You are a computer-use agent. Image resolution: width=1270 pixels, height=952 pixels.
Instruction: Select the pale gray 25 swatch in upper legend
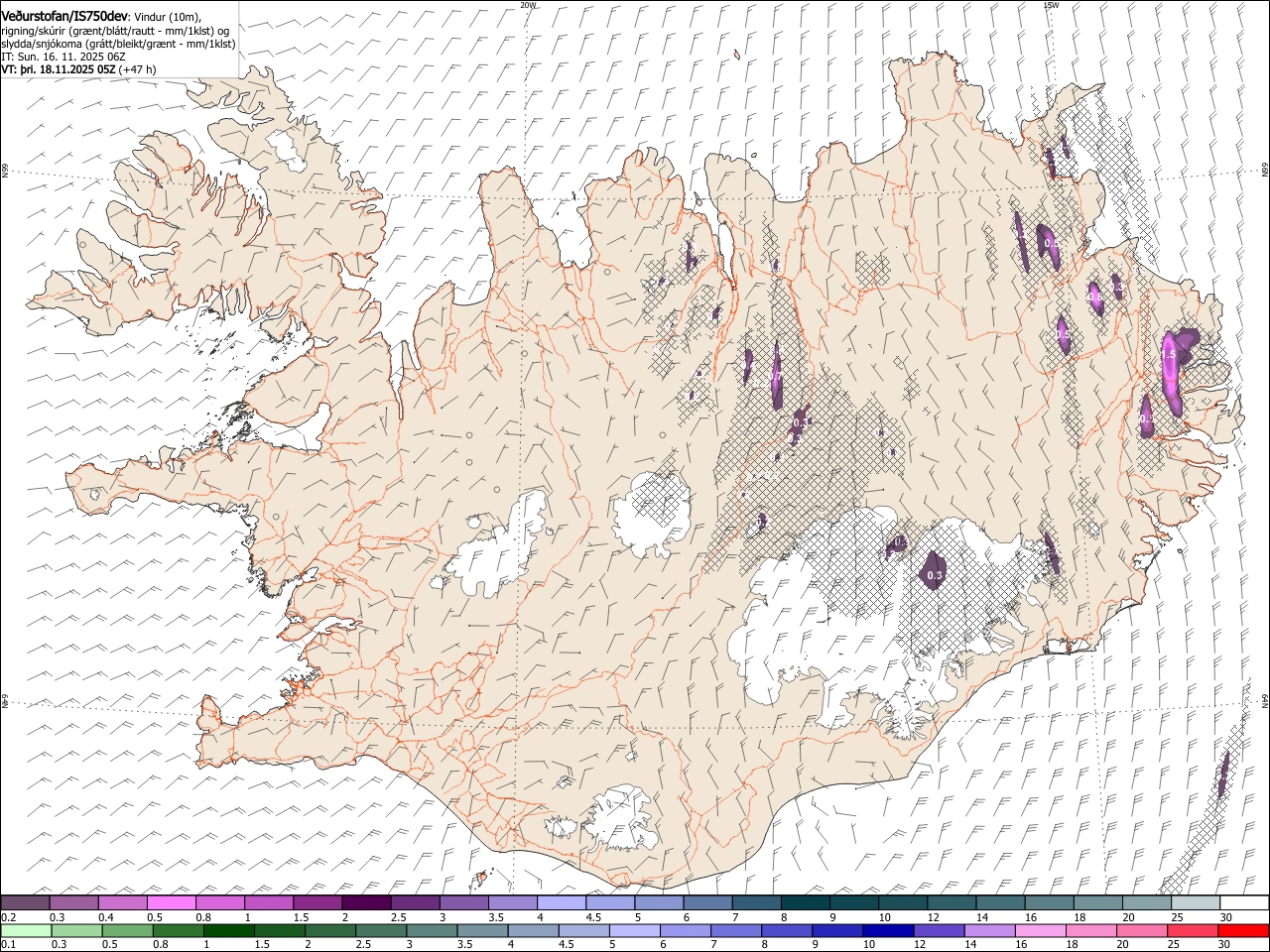click(x=1196, y=903)
